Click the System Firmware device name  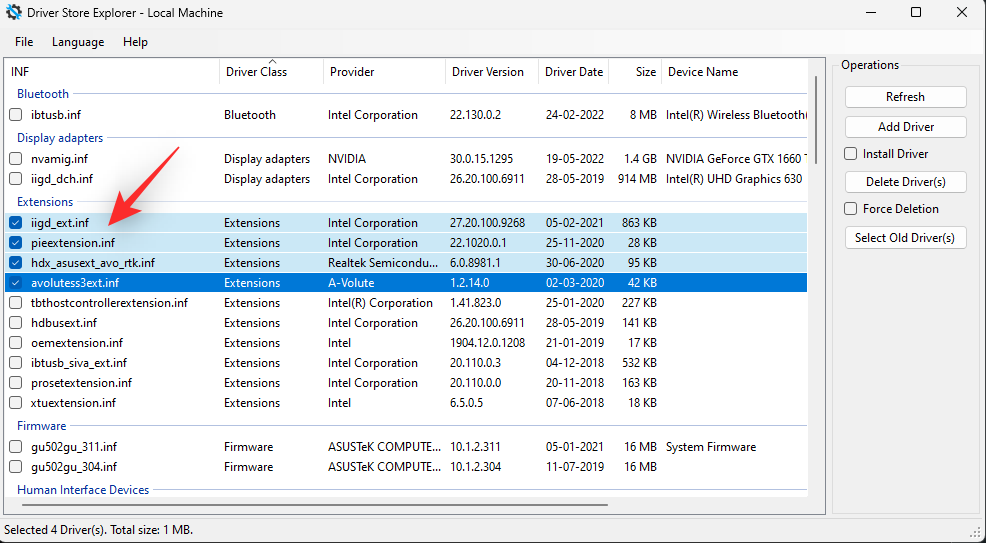[x=711, y=447]
